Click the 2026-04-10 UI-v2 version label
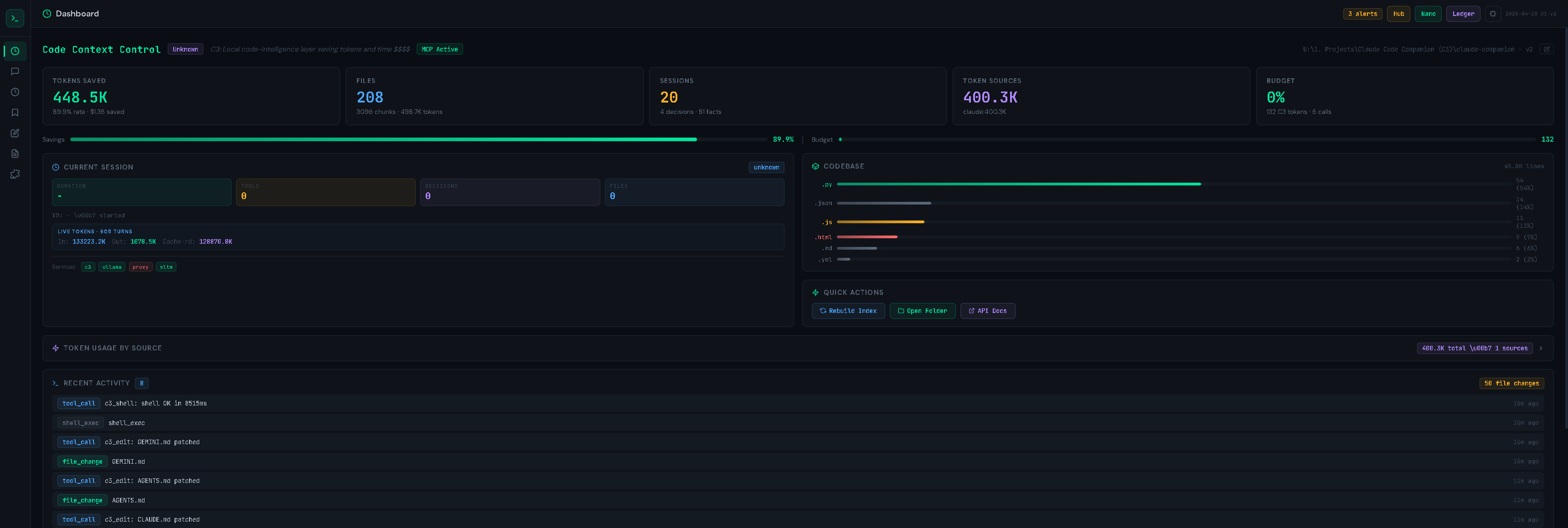This screenshot has width=1568, height=528. (1530, 14)
